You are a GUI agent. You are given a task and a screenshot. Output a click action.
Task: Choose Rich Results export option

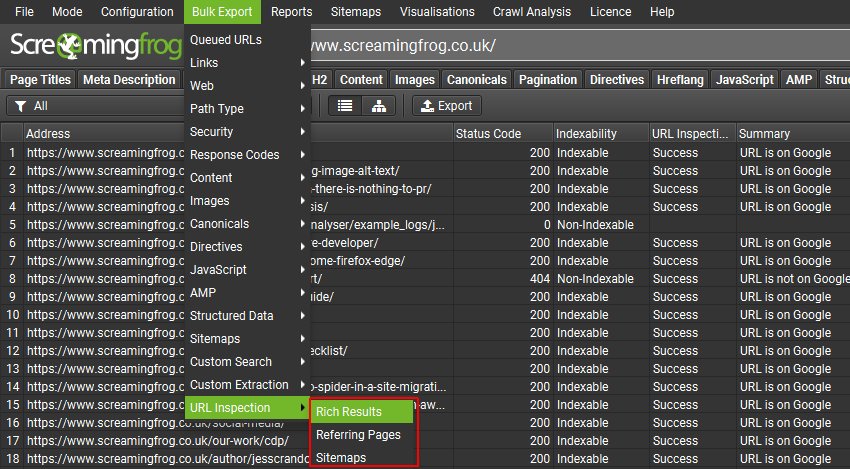tap(363, 412)
